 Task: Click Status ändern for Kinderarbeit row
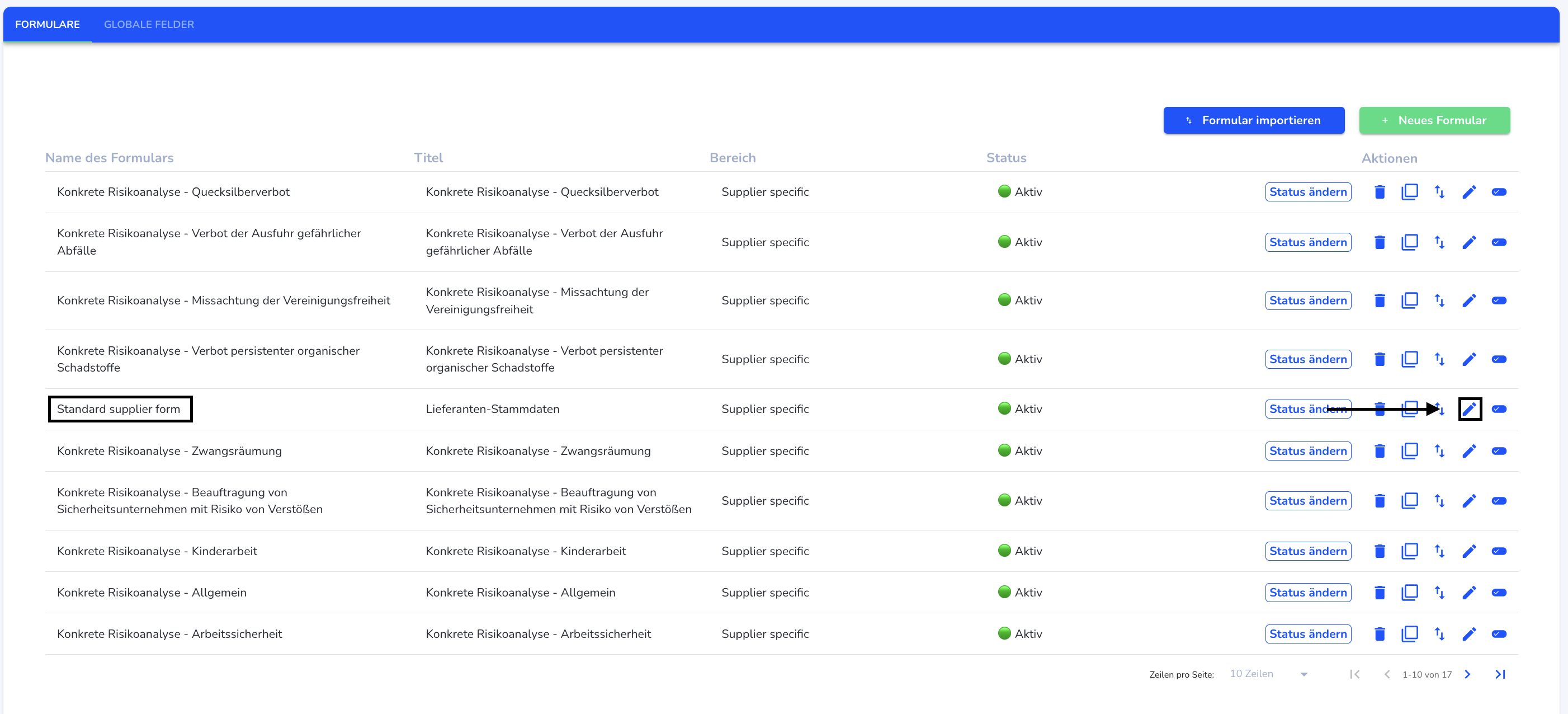1308,551
